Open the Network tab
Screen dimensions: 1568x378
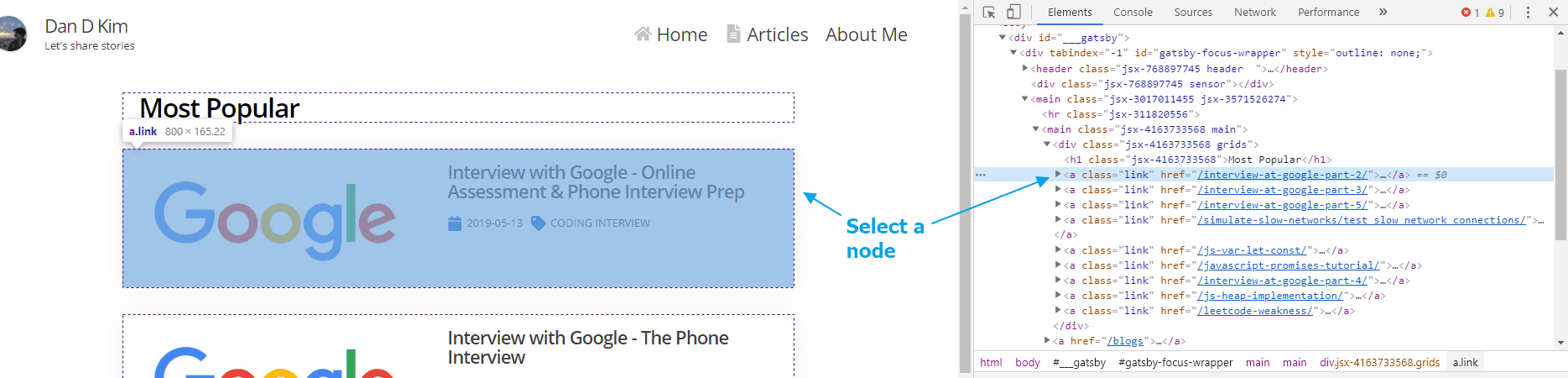coord(1254,13)
